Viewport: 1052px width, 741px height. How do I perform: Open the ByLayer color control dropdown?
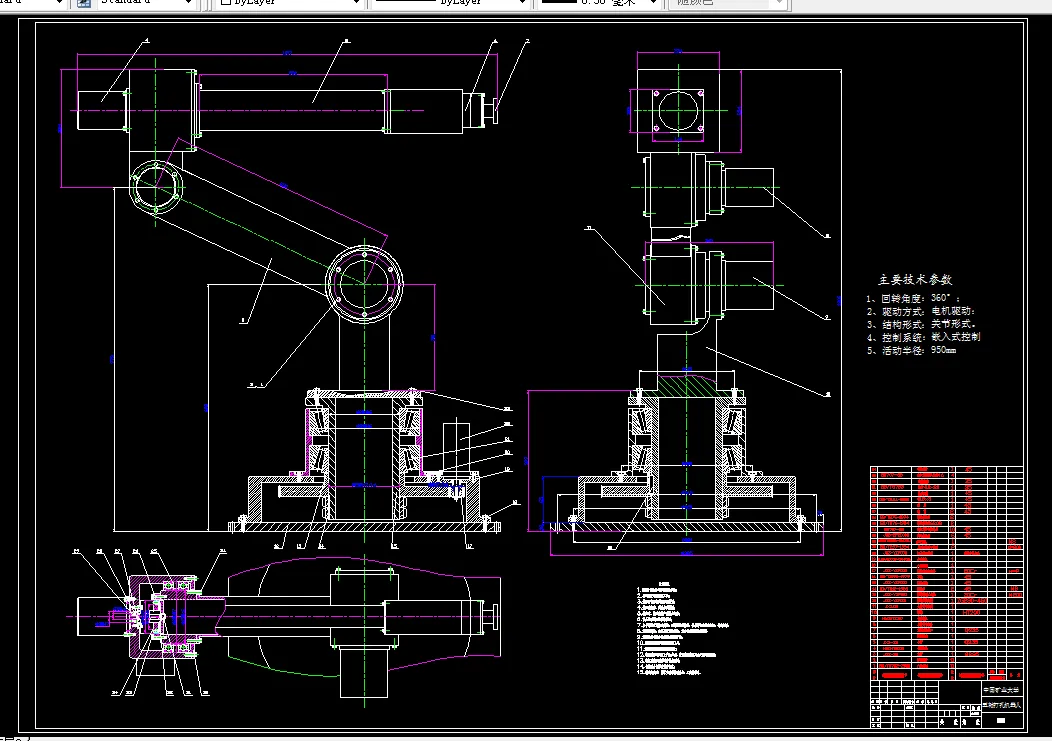pos(289,3)
